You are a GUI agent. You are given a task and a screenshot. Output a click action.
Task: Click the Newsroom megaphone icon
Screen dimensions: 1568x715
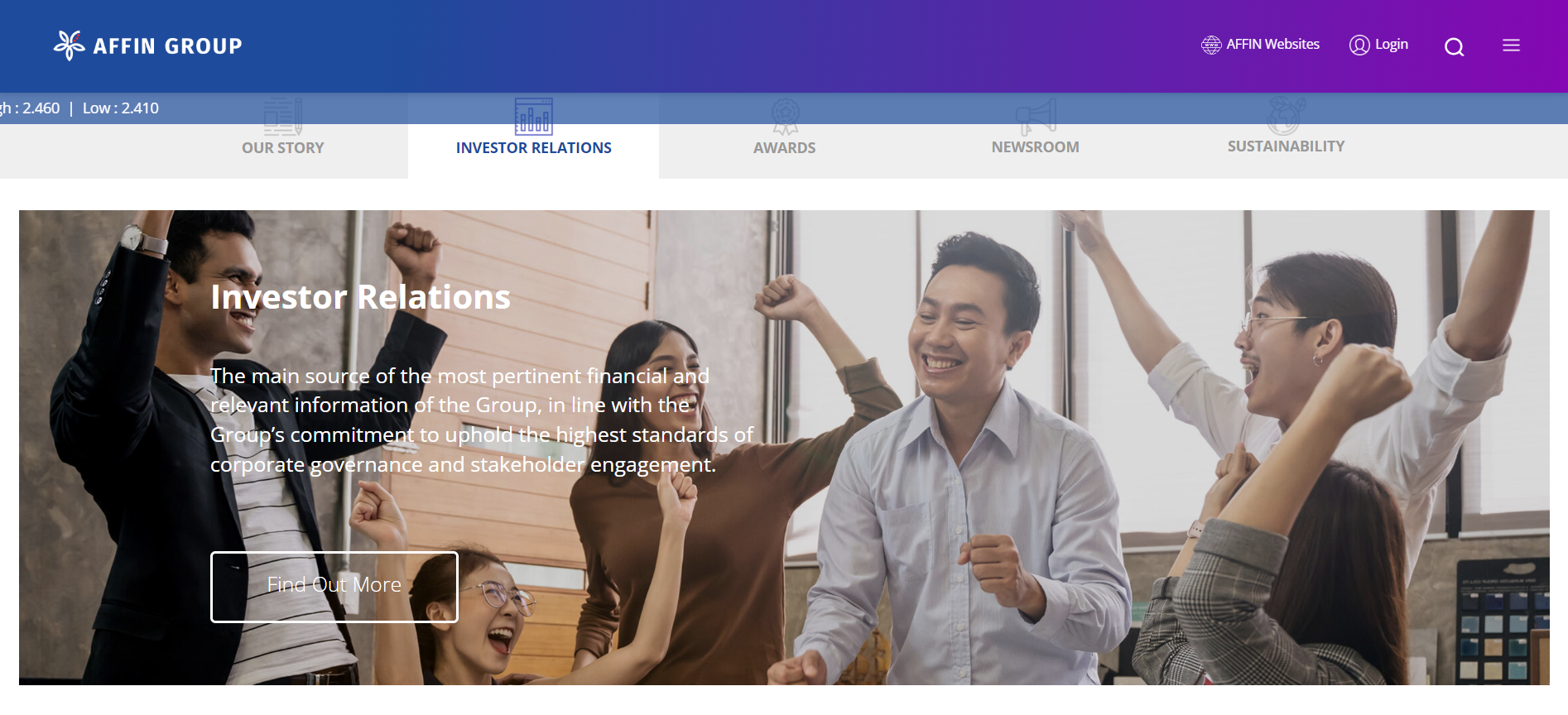[x=1036, y=117]
